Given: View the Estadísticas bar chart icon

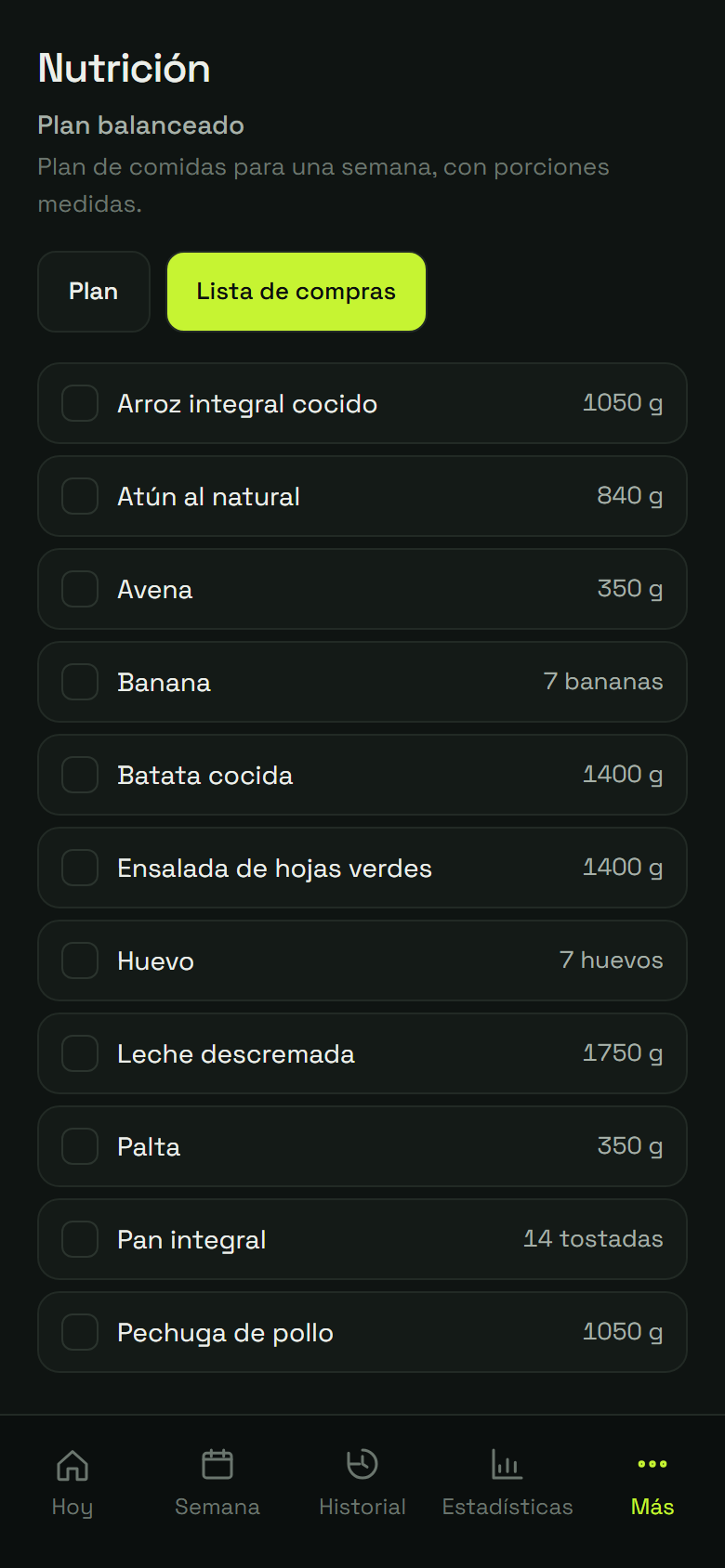Looking at the screenshot, I should 507,1465.
